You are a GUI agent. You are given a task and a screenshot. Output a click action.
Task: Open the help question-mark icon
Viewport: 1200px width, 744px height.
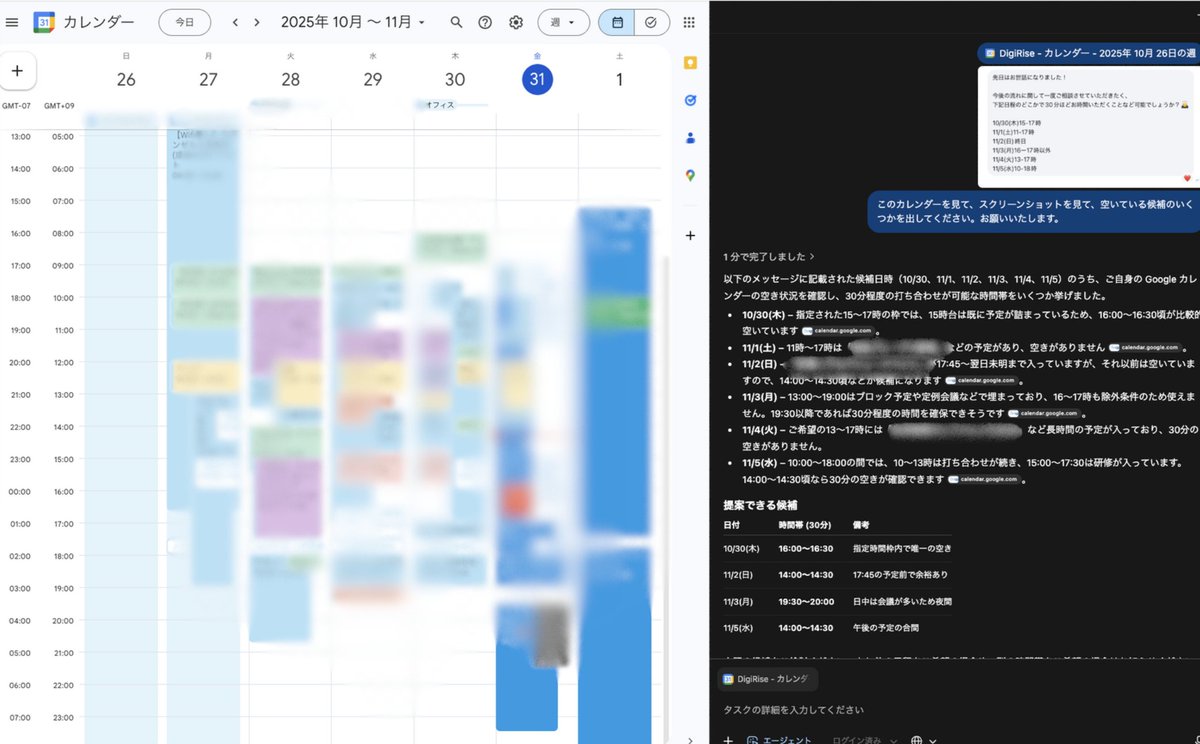point(485,22)
